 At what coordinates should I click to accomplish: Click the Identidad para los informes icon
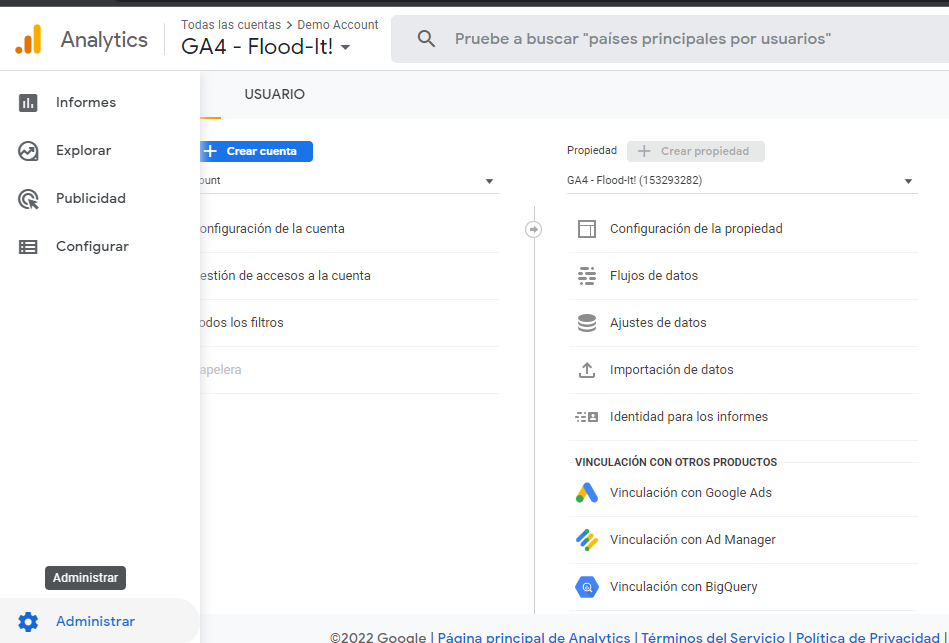coord(586,417)
